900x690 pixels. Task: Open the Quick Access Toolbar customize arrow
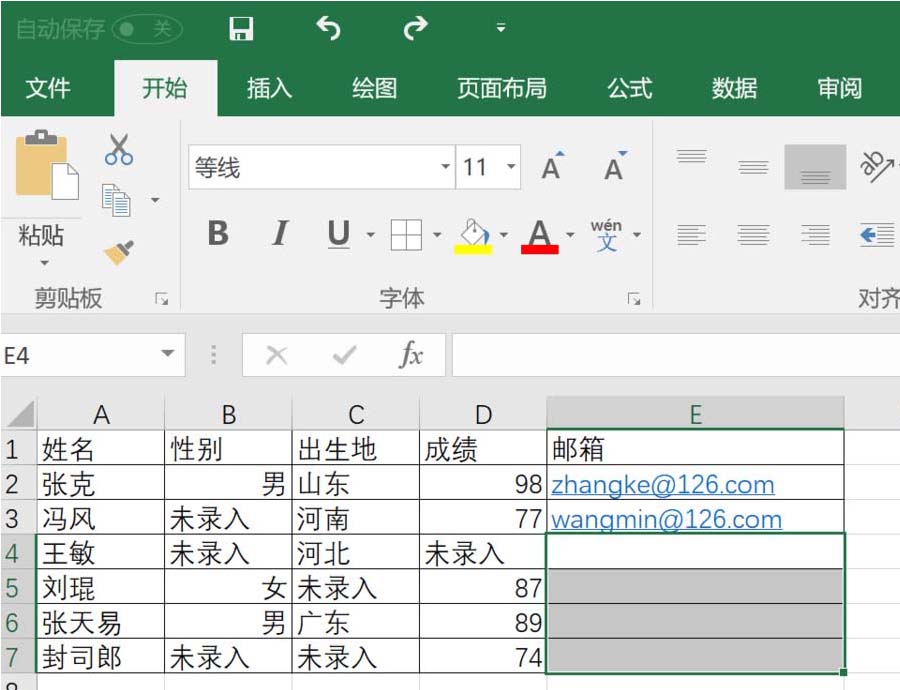click(x=501, y=28)
